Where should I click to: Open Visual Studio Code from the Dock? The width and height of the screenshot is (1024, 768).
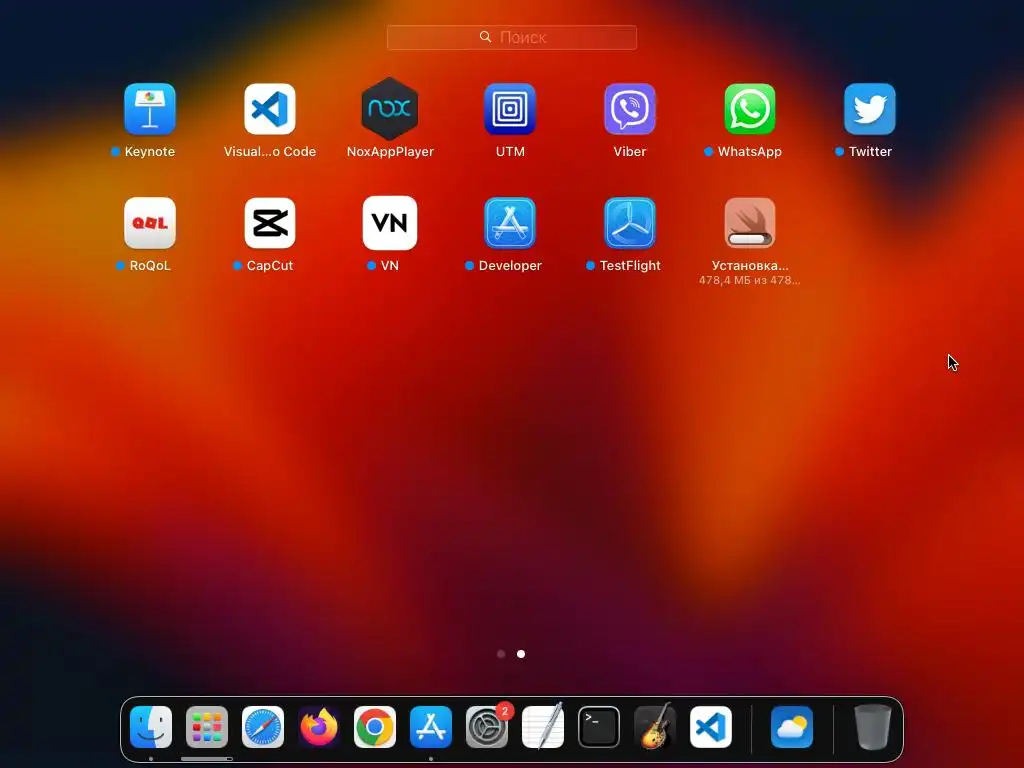pyautogui.click(x=711, y=727)
